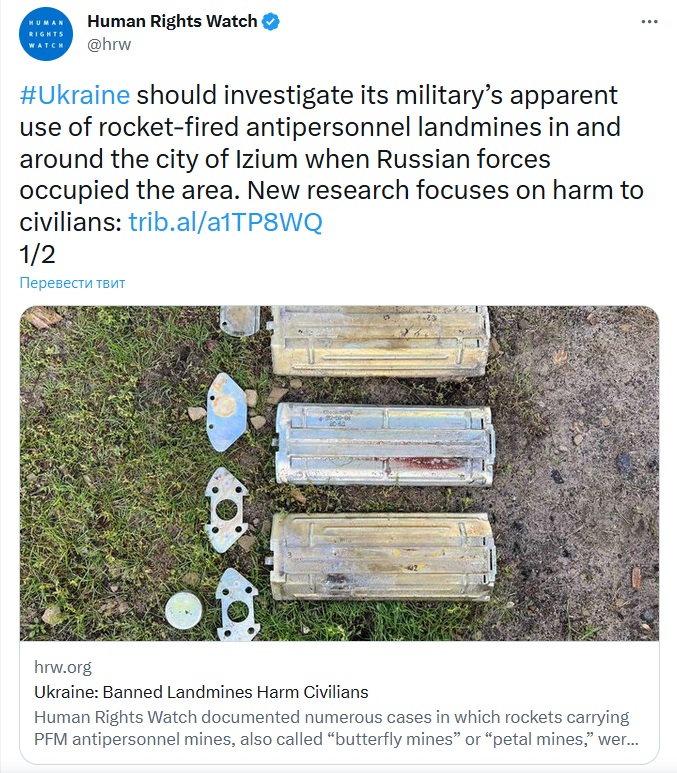The width and height of the screenshot is (677, 773).
Task: Open the #Ukraine hashtag
Action: pos(75,95)
